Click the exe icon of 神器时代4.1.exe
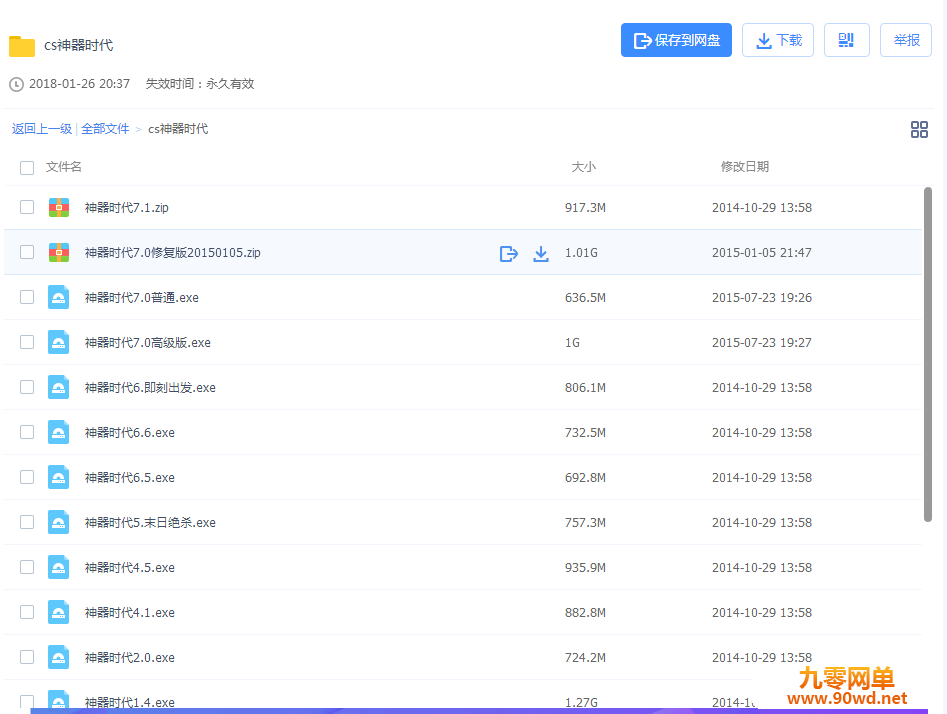 (x=59, y=612)
